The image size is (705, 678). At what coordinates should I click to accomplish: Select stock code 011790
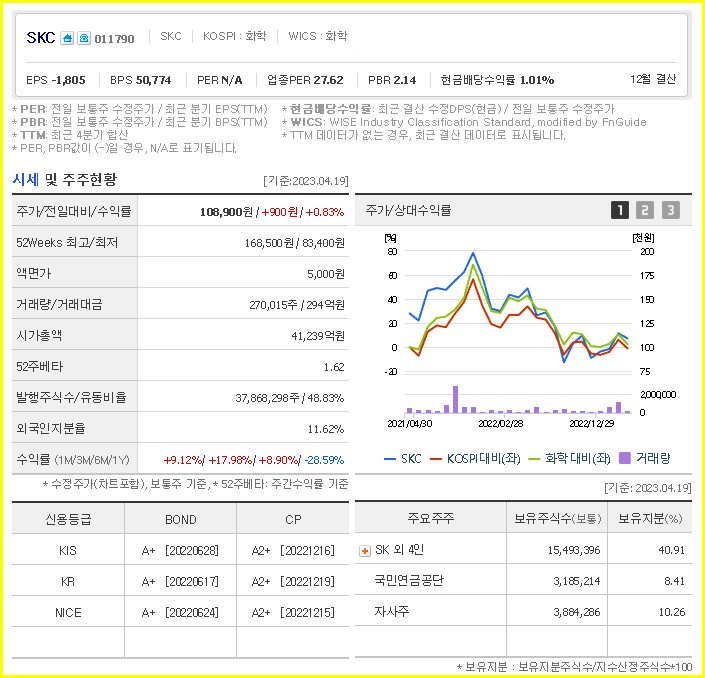click(114, 39)
